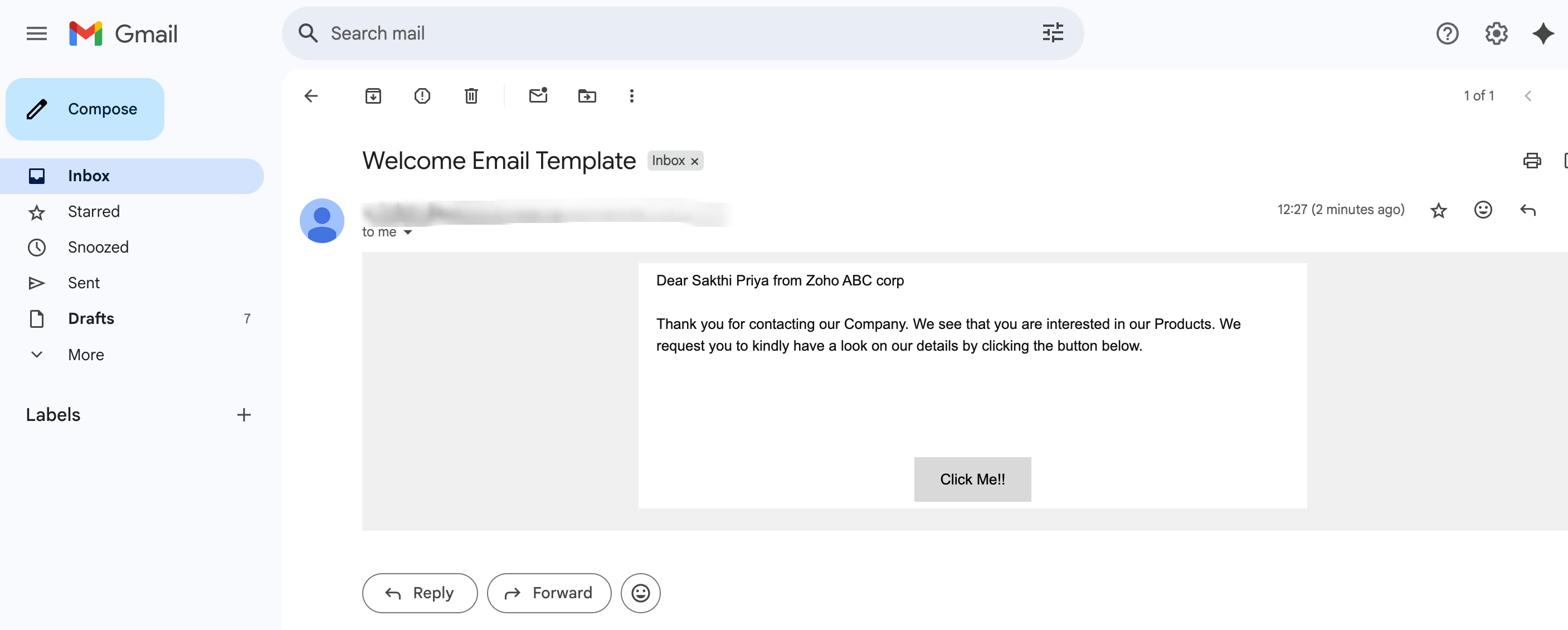The width and height of the screenshot is (1568, 630).
Task: Open Gmail settings gear
Action: [1496, 33]
